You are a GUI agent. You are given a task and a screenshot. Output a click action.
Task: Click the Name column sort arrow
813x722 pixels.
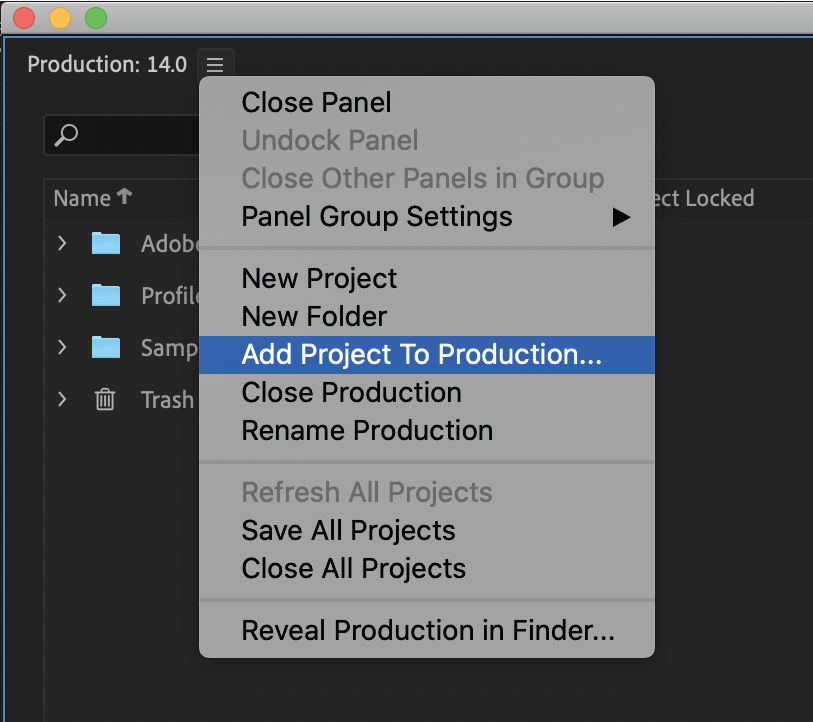pyautogui.click(x=122, y=196)
